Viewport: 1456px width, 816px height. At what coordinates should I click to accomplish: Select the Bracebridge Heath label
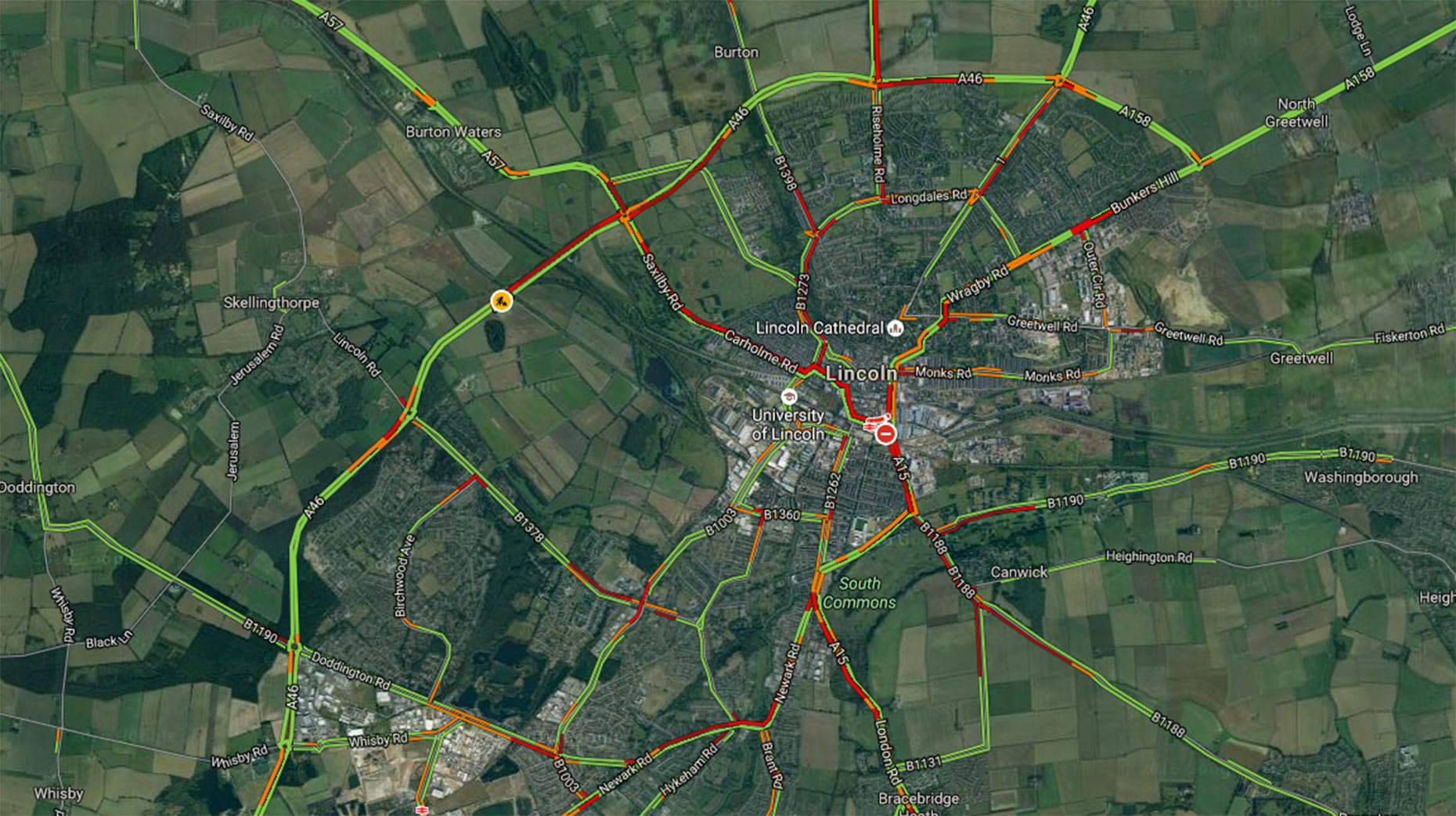point(918,803)
